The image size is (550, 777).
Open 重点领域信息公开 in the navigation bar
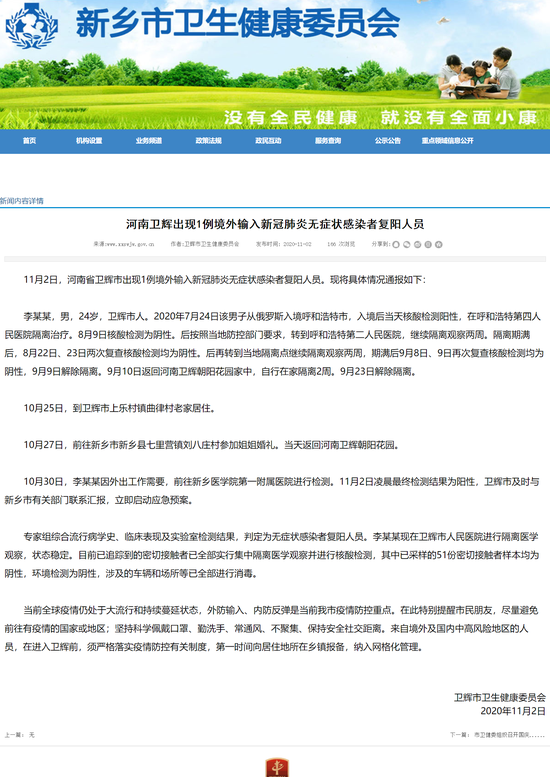click(447, 141)
